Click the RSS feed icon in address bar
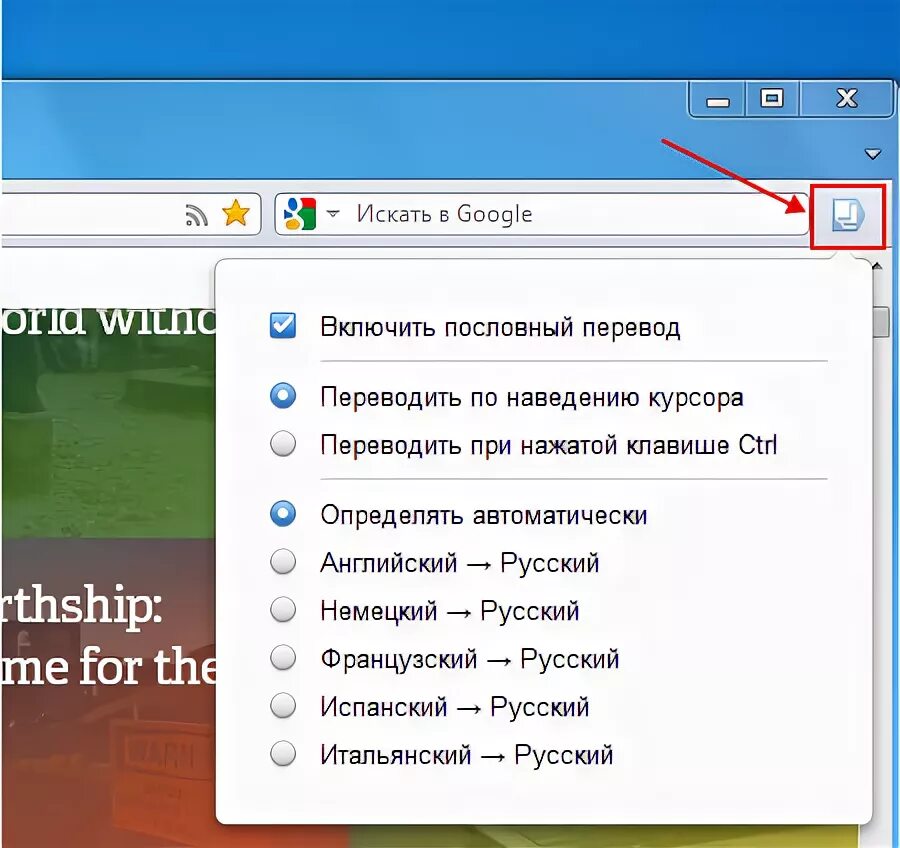The width and height of the screenshot is (900, 848). 196,215
